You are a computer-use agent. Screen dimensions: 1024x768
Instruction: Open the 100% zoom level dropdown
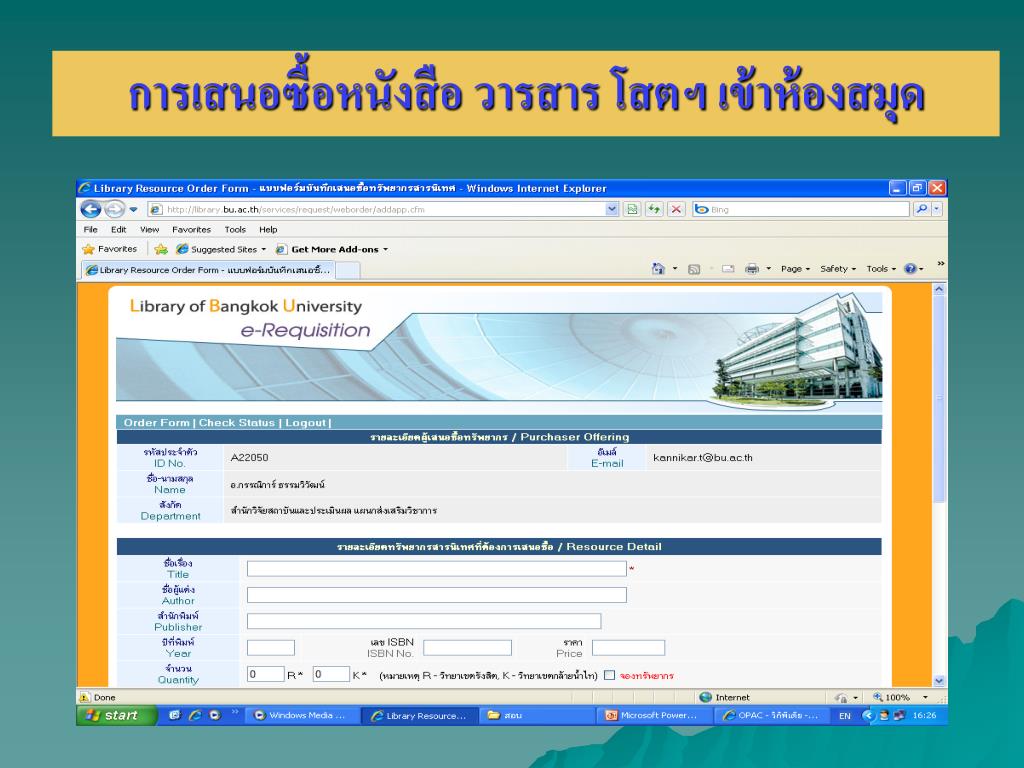coord(925,697)
